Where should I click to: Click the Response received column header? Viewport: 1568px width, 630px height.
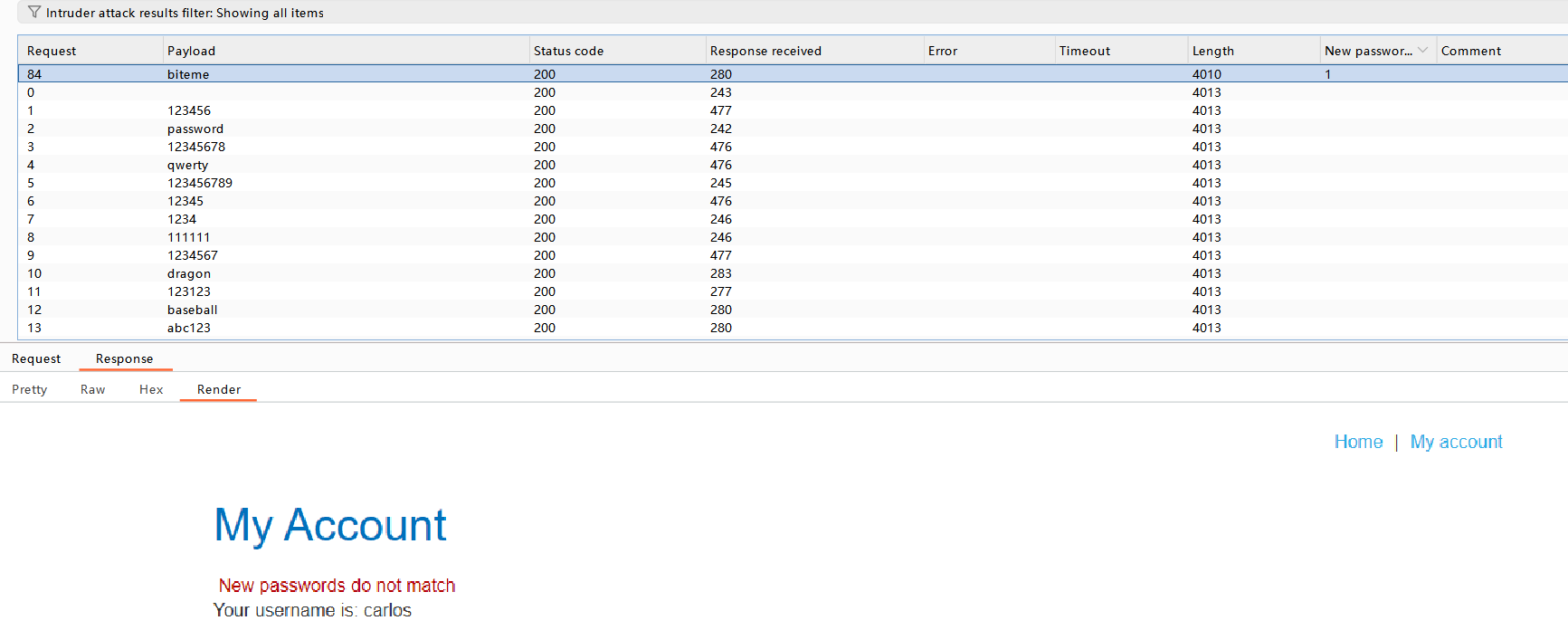click(x=765, y=51)
